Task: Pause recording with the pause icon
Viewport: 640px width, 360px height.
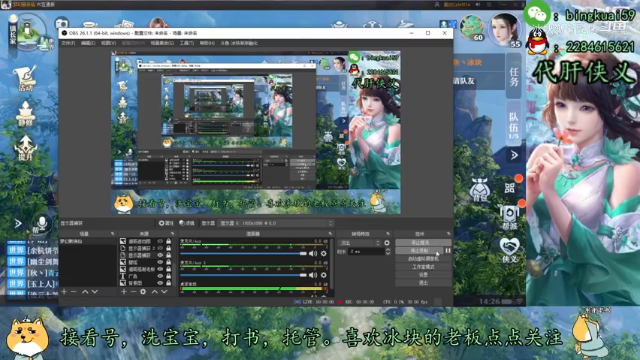Action: coord(448,251)
